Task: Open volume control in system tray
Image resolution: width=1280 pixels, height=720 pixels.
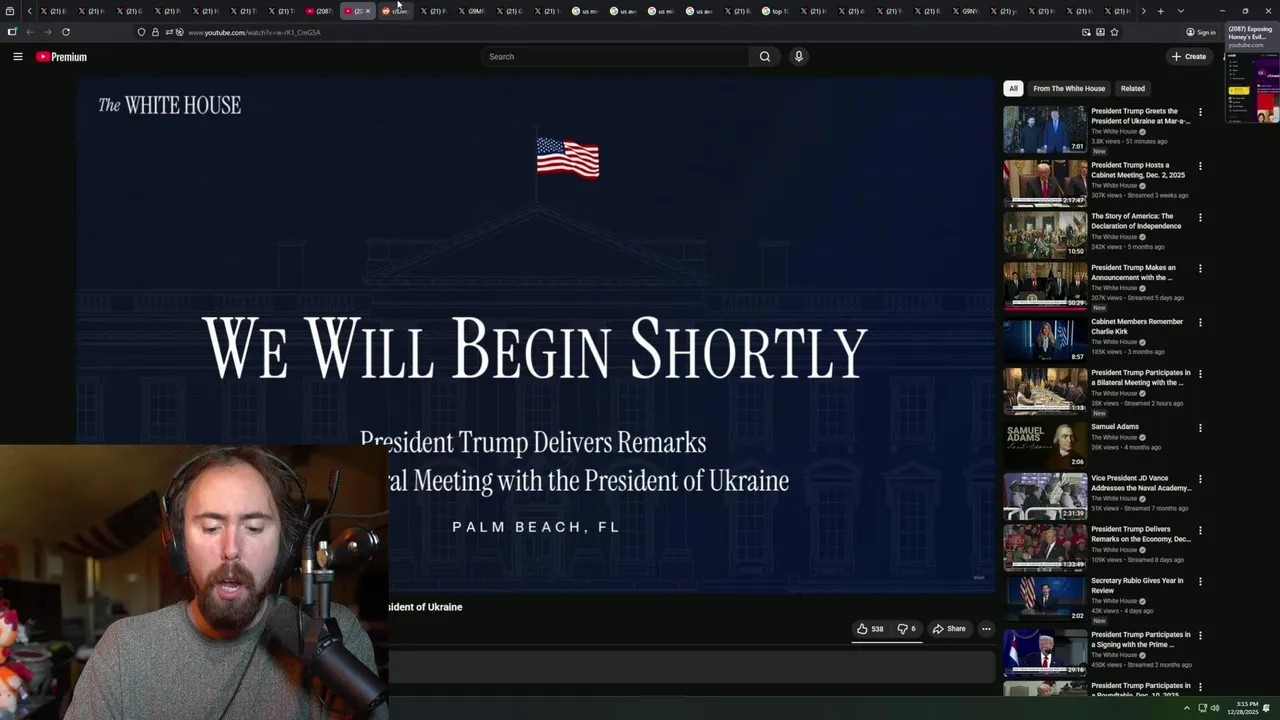Action: click(x=1215, y=708)
